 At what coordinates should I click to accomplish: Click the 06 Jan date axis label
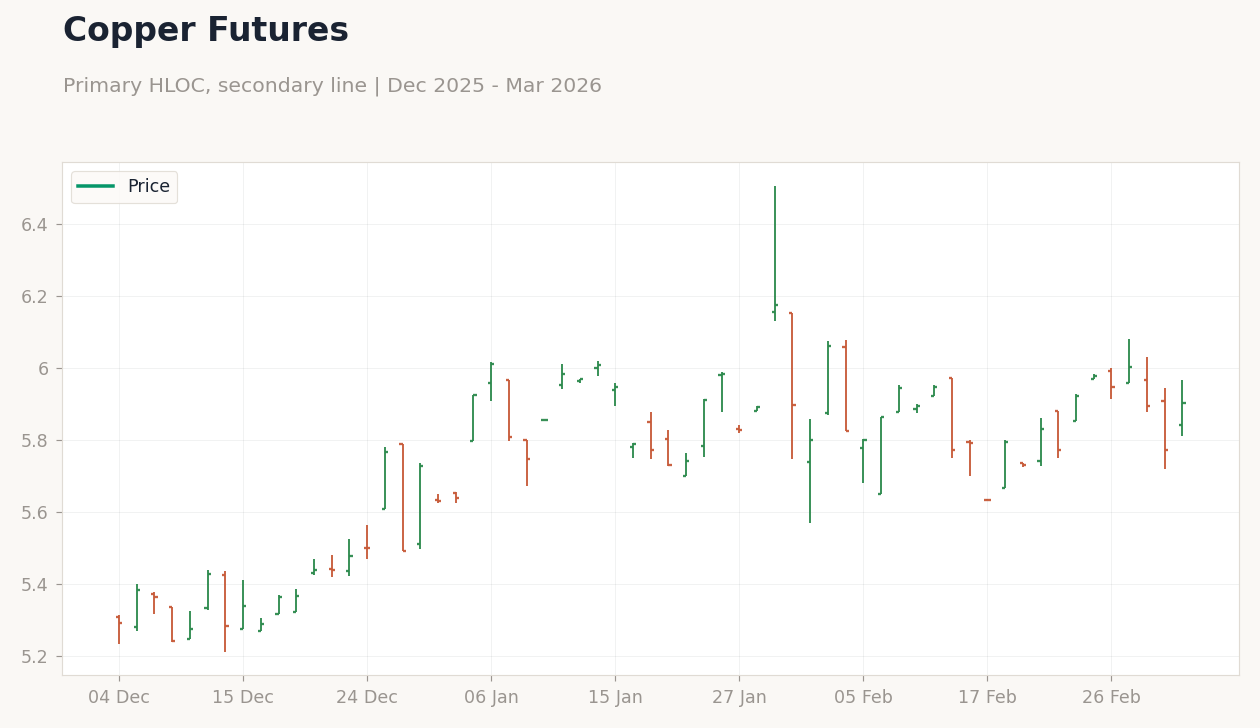pyautogui.click(x=491, y=698)
